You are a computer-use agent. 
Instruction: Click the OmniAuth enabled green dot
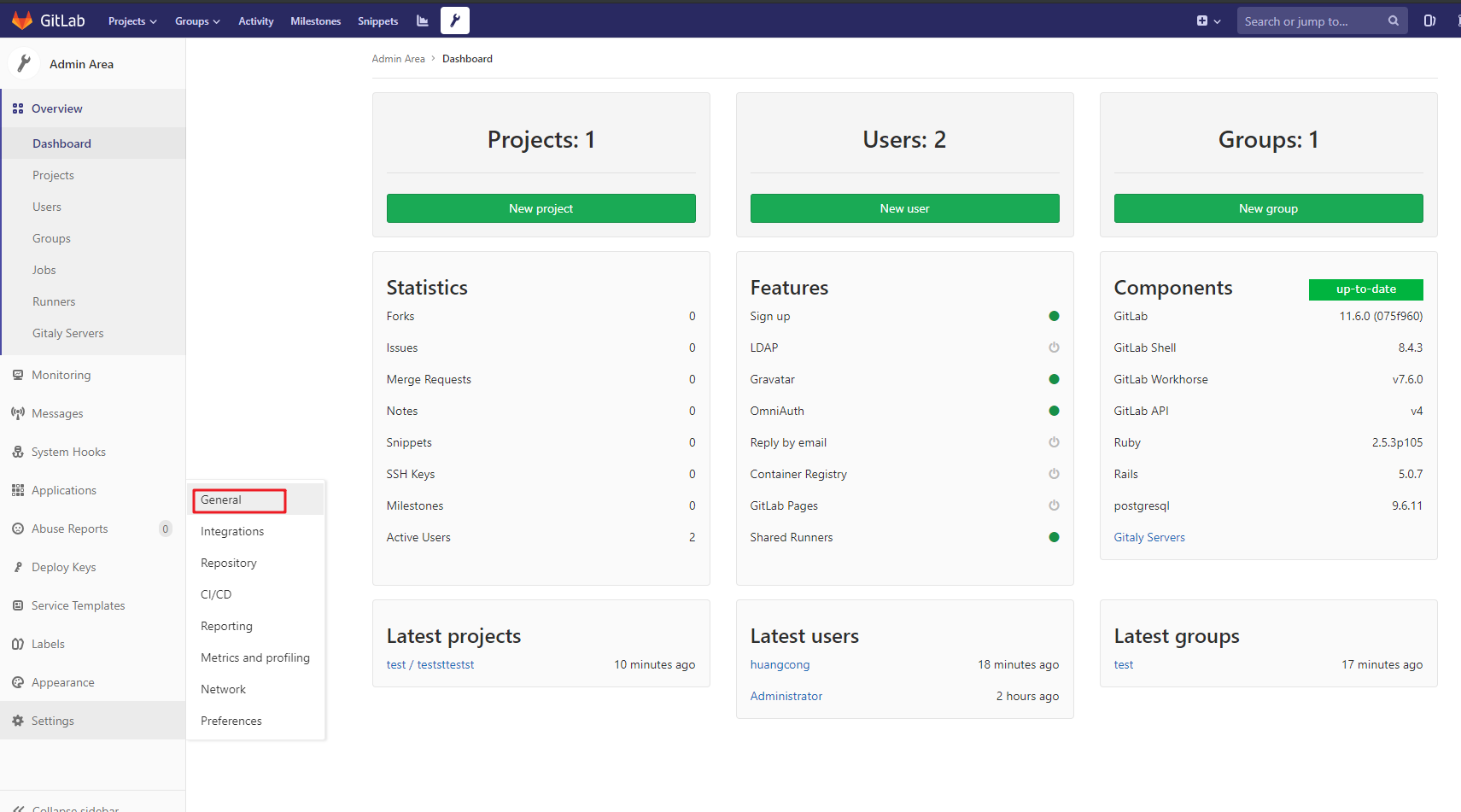click(x=1054, y=411)
